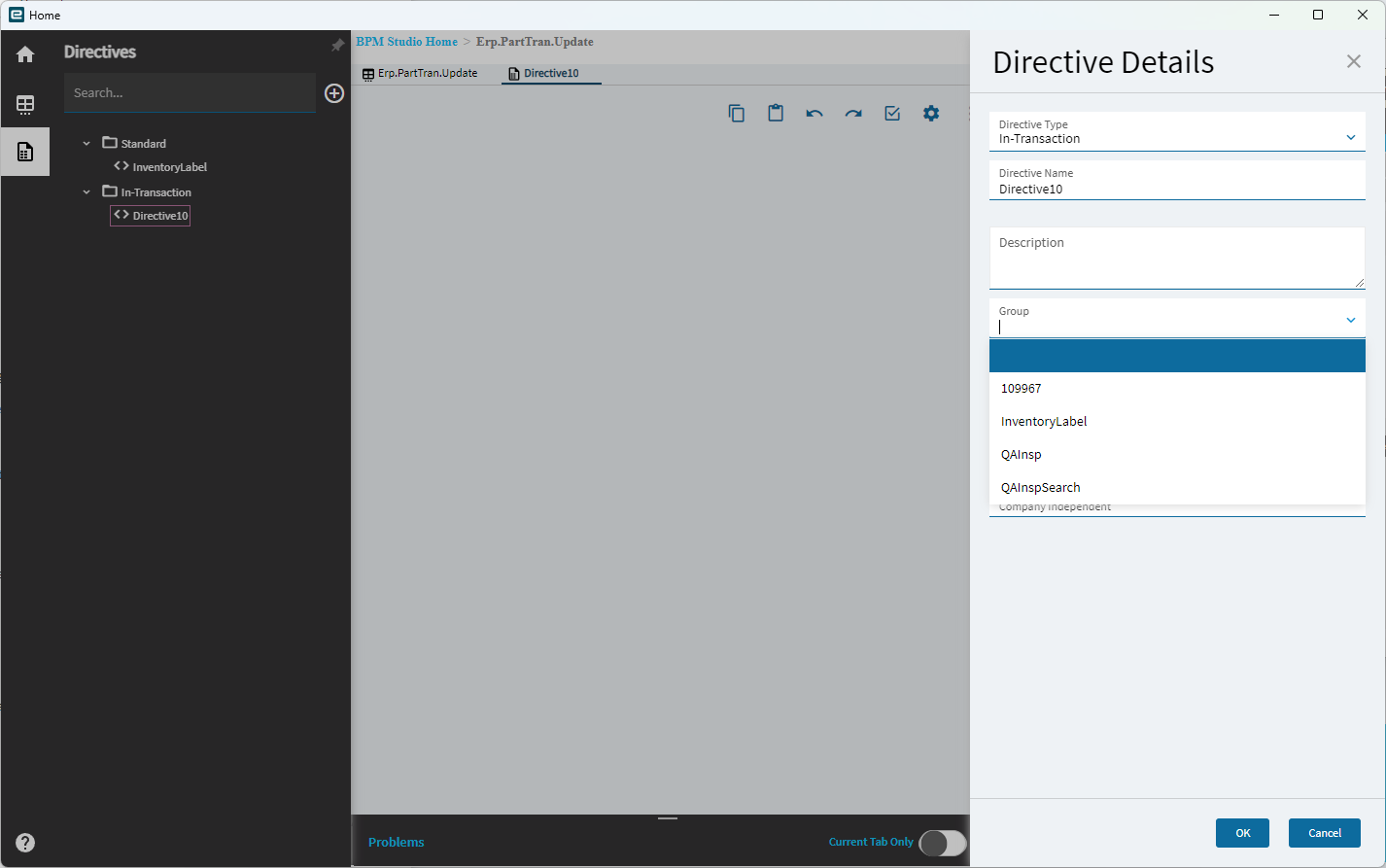This screenshot has height=868, width=1386.
Task: Click the directives Search field
Action: pos(190,93)
